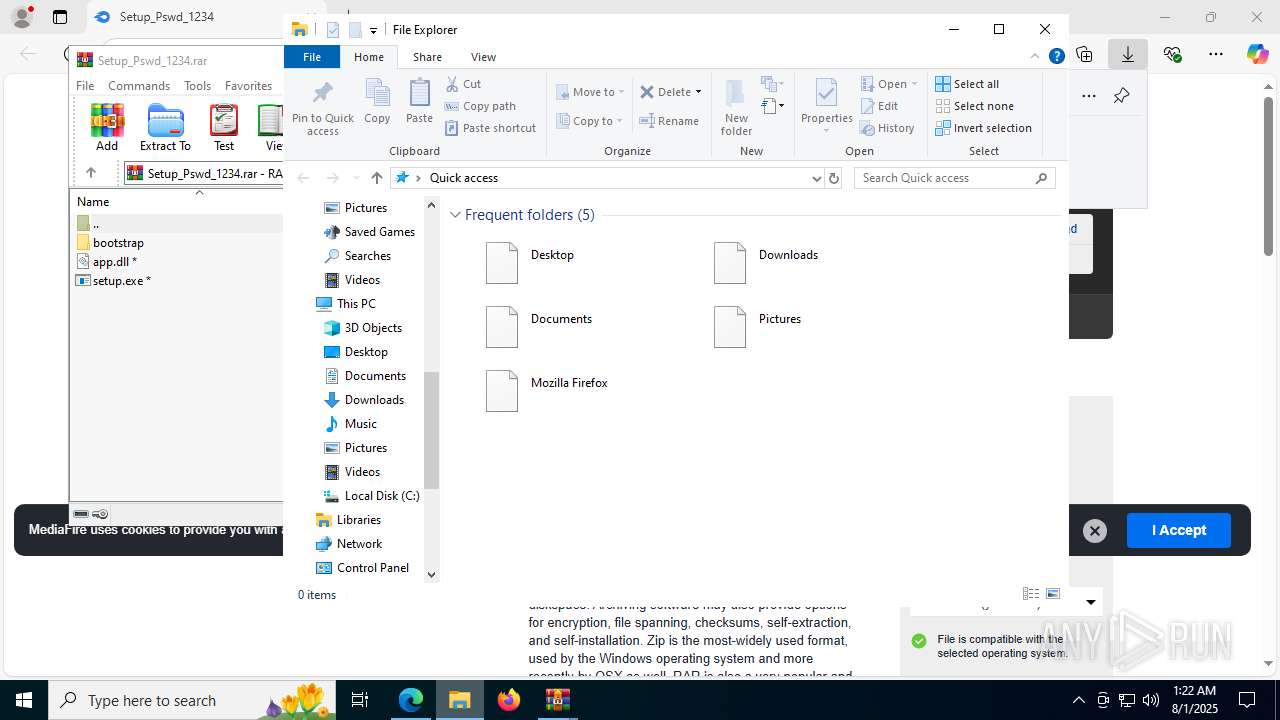Switch to the View ribbon tab
The image size is (1280, 720).
click(x=483, y=57)
